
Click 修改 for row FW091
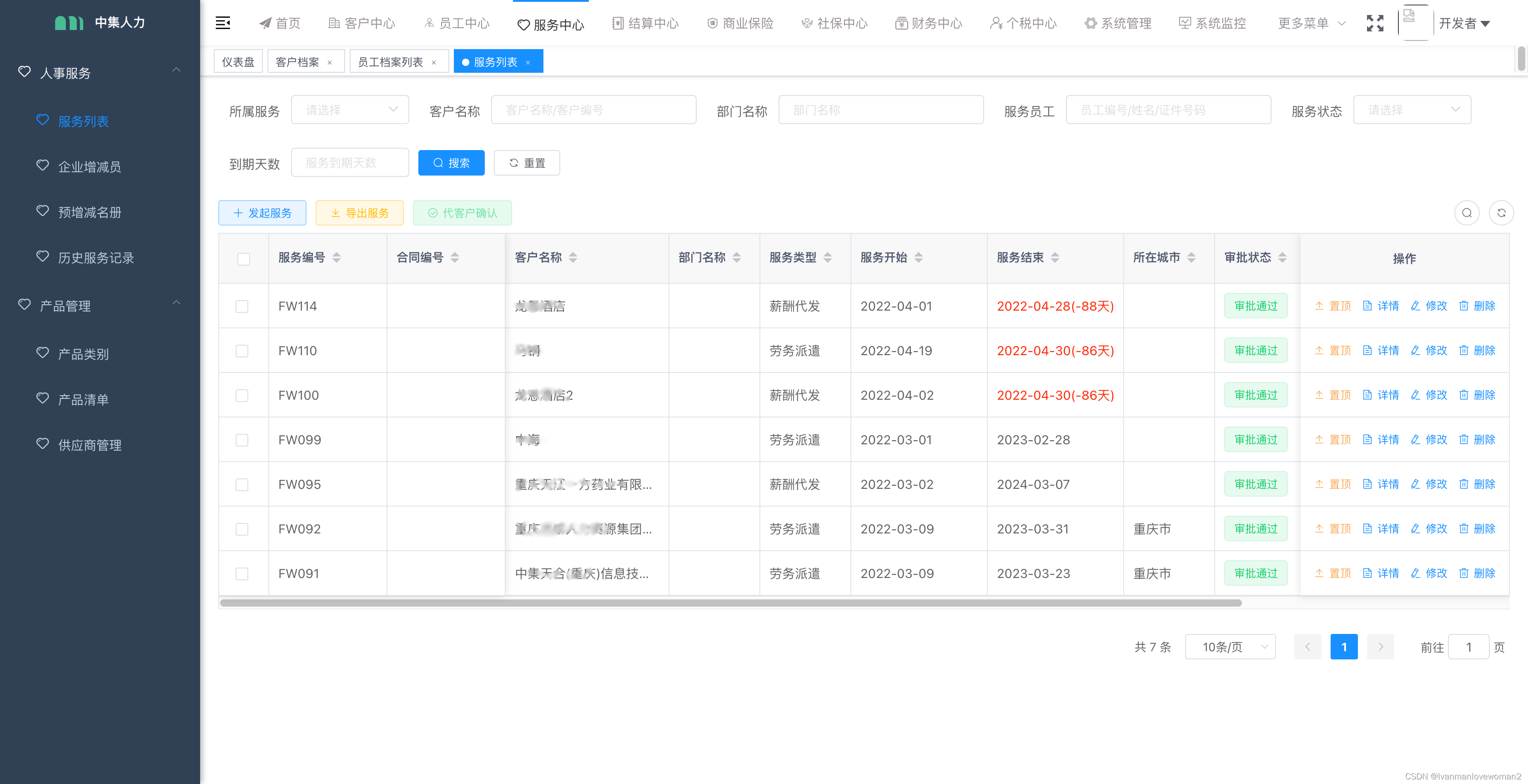coord(1428,573)
